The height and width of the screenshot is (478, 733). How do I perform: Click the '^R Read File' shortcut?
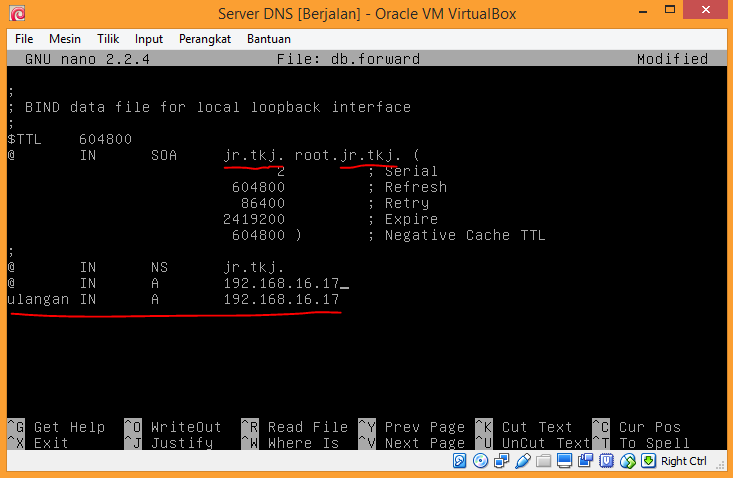click(295, 427)
